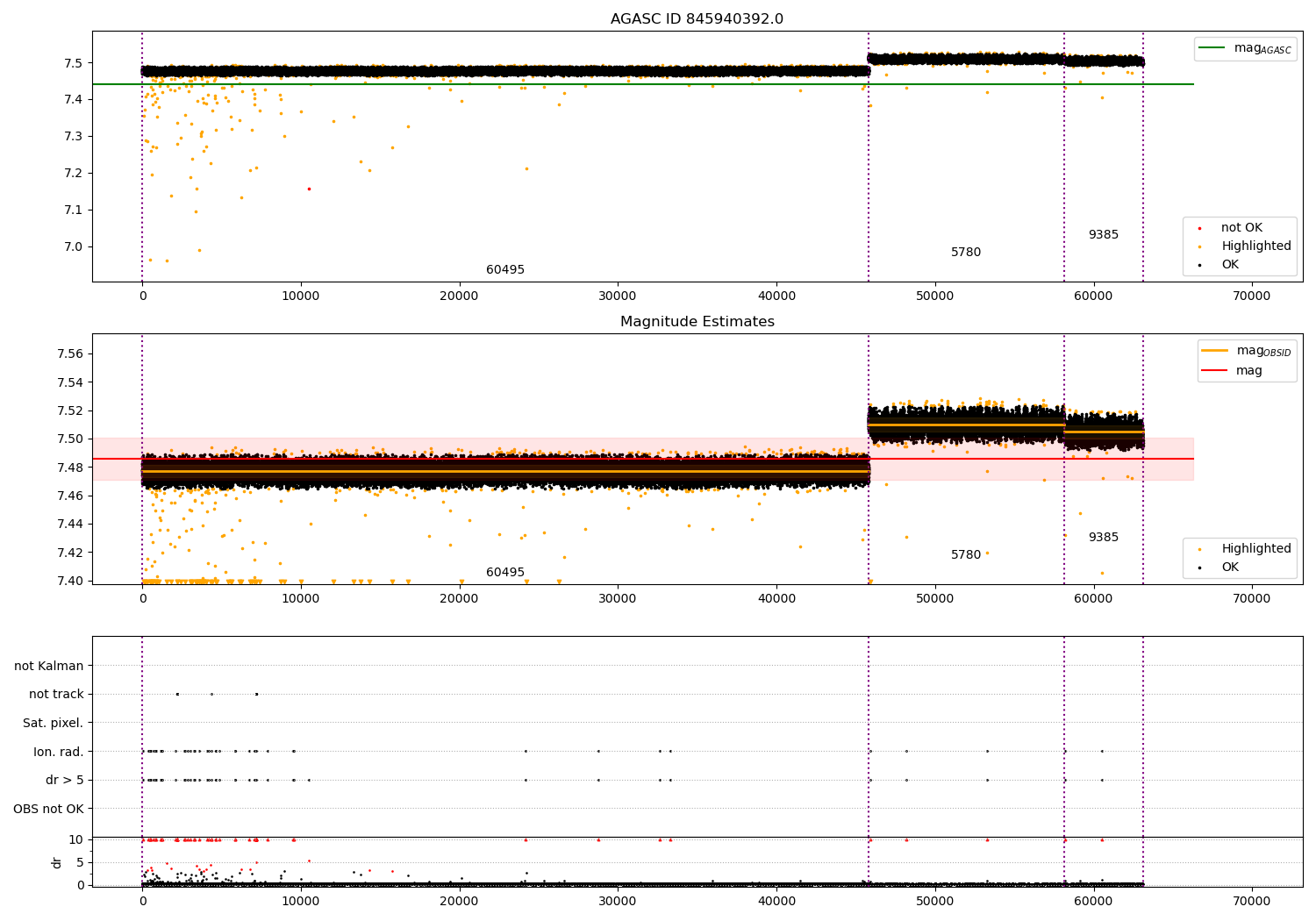Click '5780' annotation in Magnitude Estimates plot
This screenshot has height=921, width=1316.
(x=966, y=555)
